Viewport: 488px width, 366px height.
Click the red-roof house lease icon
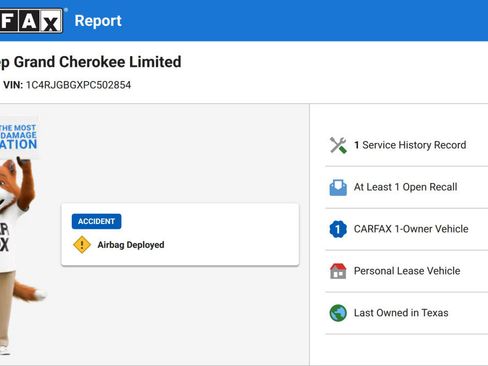coord(338,271)
